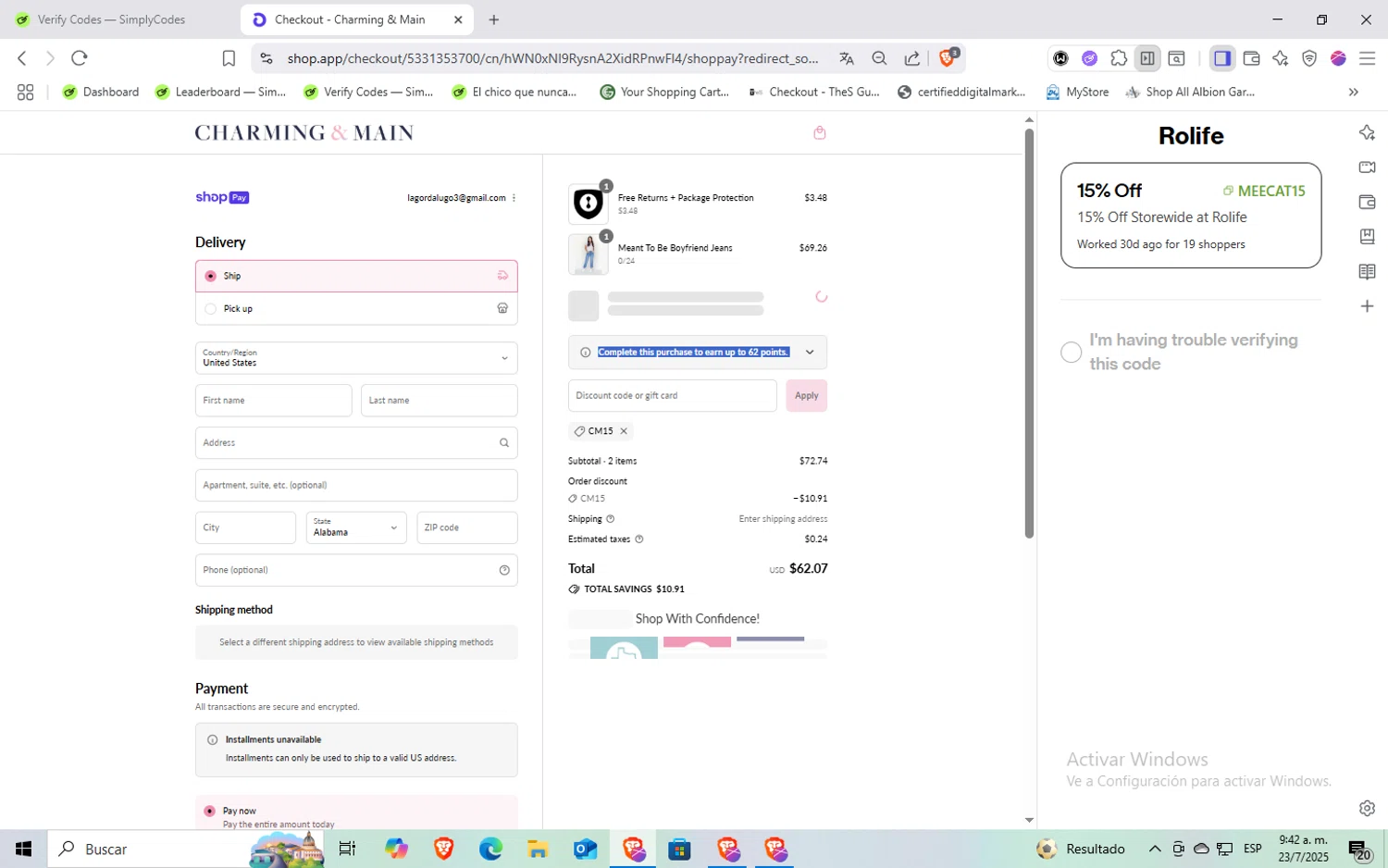Open Leo AI sparkle icon in toolbar

click(x=1281, y=58)
